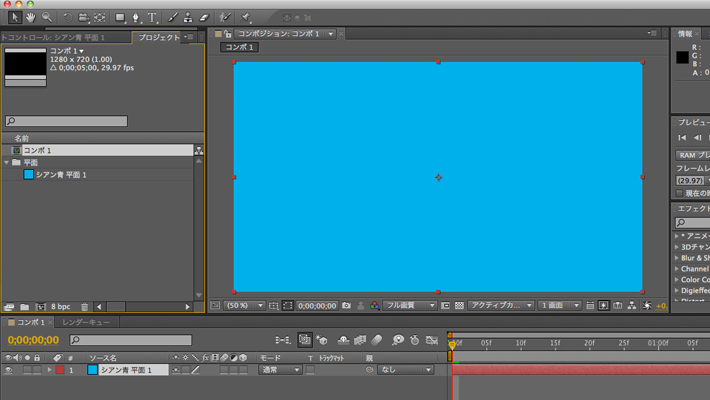Screen dimensions: 710x400
Task: Select the Hand tool in toolbar
Action: coord(31,17)
